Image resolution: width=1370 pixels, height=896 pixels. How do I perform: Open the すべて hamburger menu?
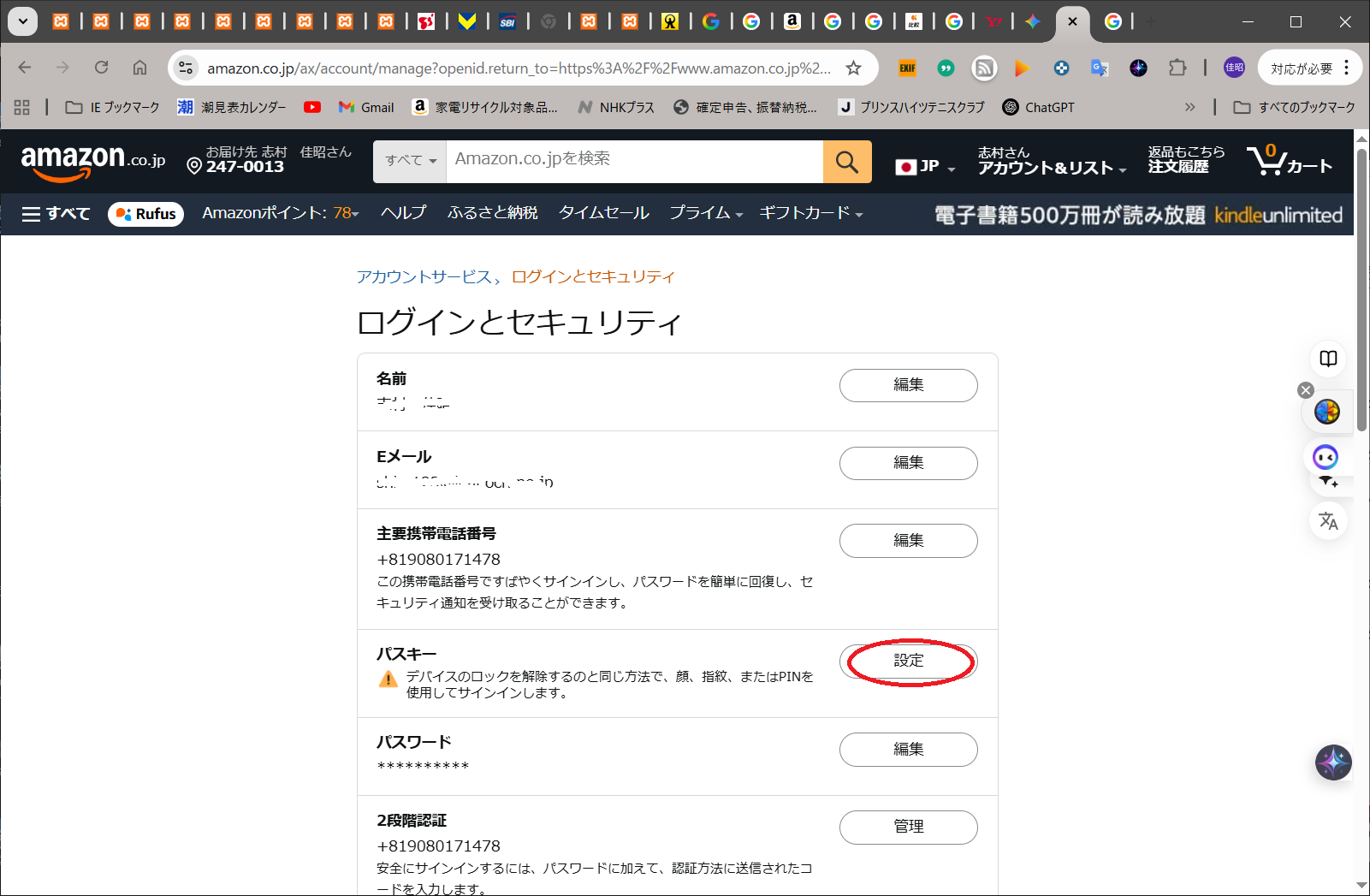(x=56, y=214)
